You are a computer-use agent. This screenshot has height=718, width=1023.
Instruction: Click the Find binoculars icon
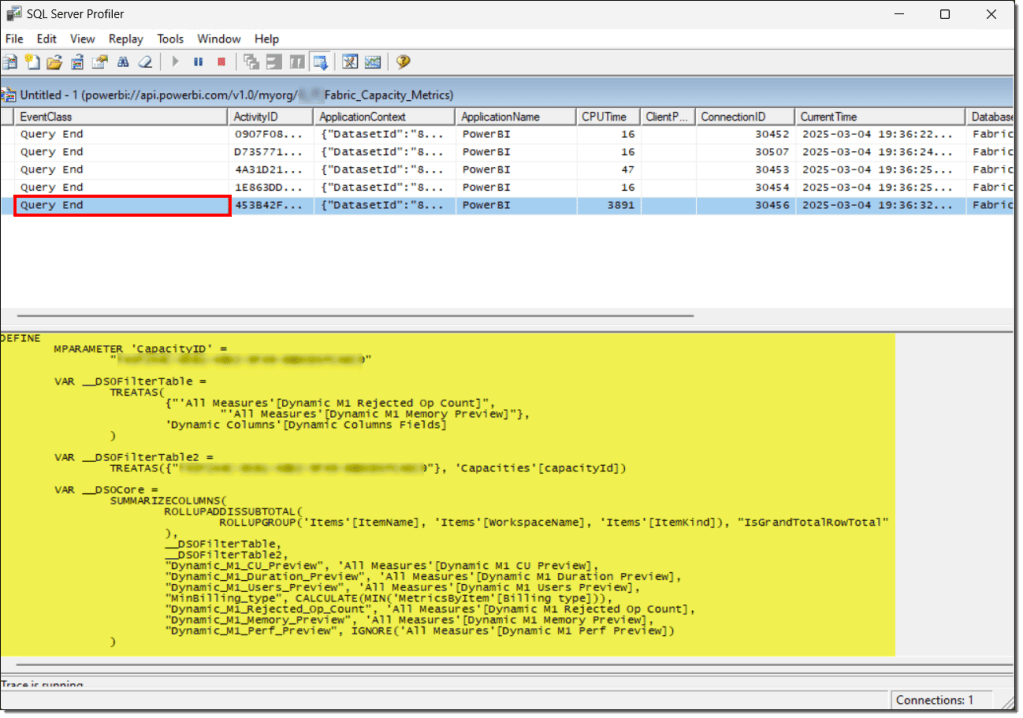(123, 62)
